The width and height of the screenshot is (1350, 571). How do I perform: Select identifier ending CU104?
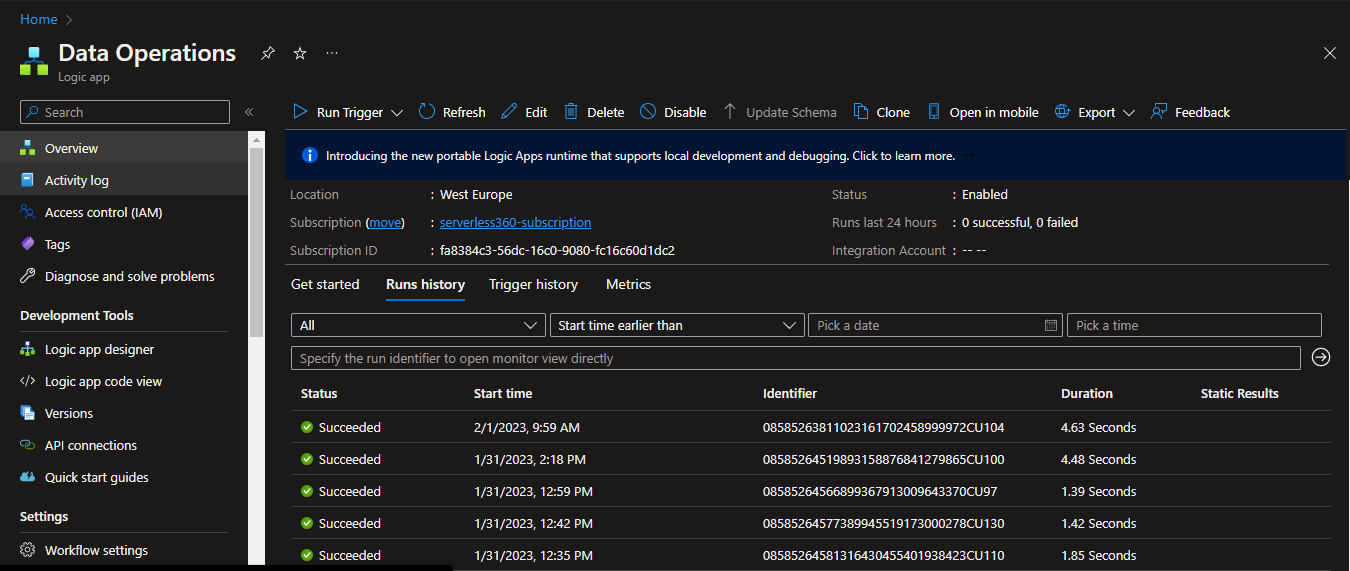click(883, 427)
